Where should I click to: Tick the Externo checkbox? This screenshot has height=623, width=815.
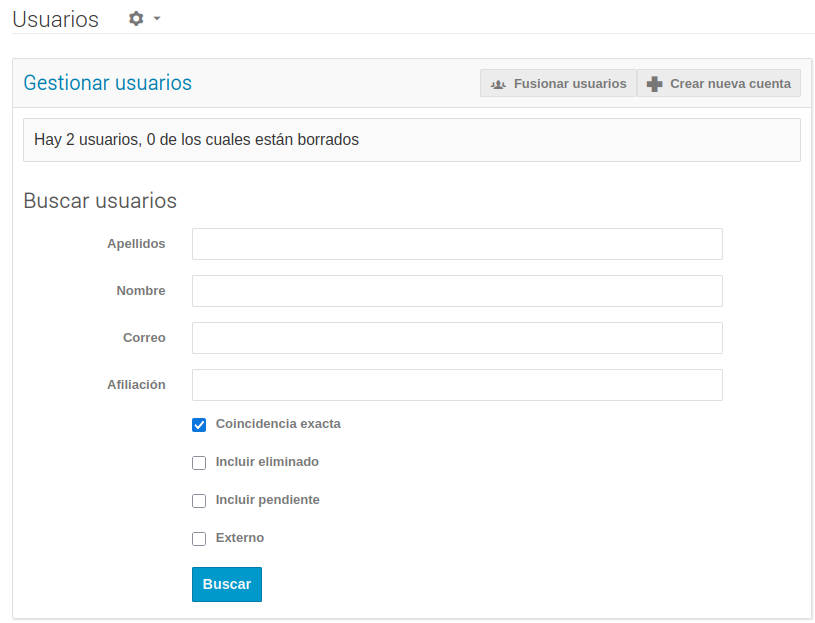[199, 538]
